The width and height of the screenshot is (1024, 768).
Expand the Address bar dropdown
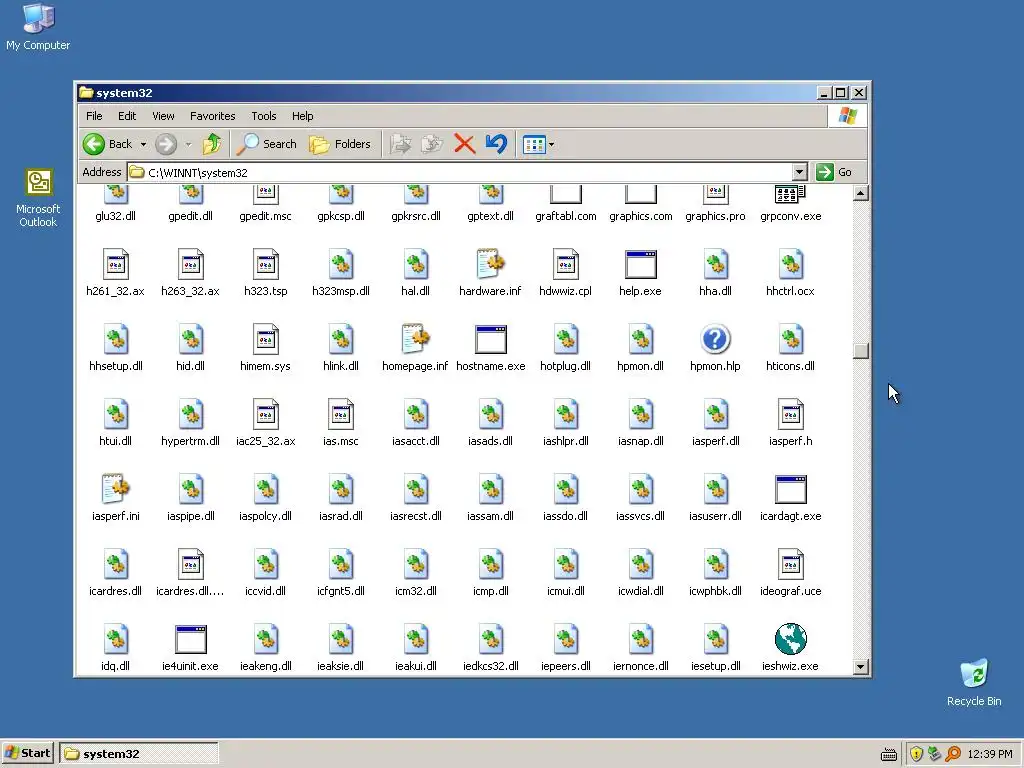799,172
